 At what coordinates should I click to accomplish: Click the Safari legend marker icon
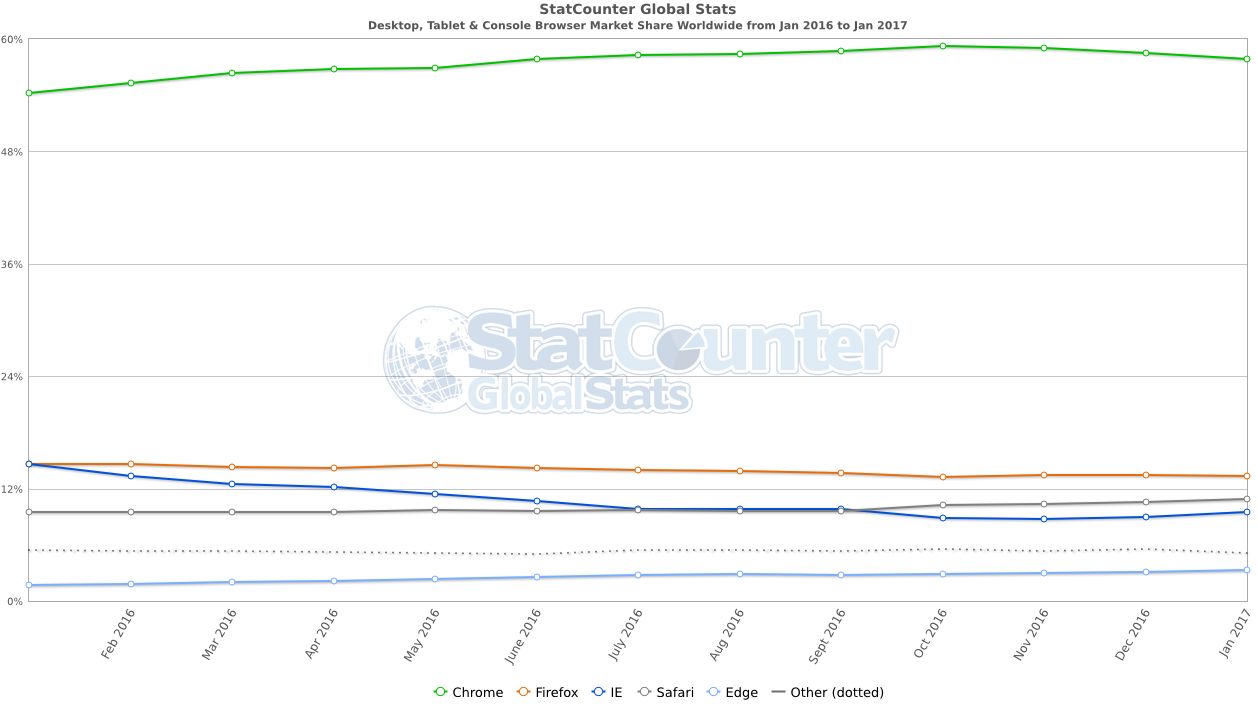[x=644, y=692]
